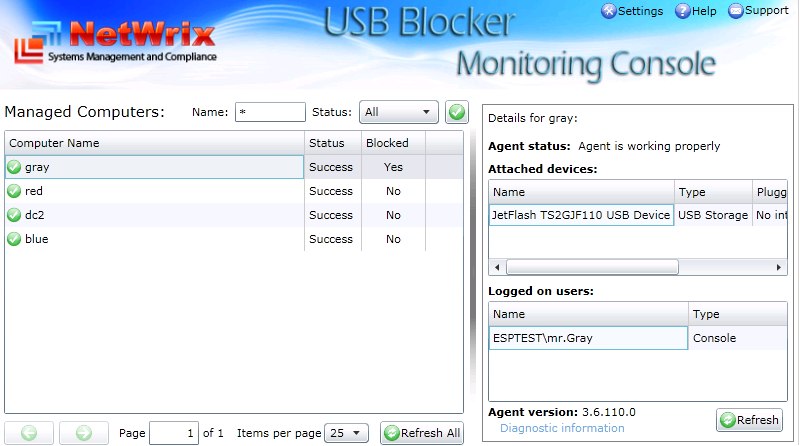Sort logged on users by Name header
Viewport: 800px width, 446px height.
pos(588,314)
